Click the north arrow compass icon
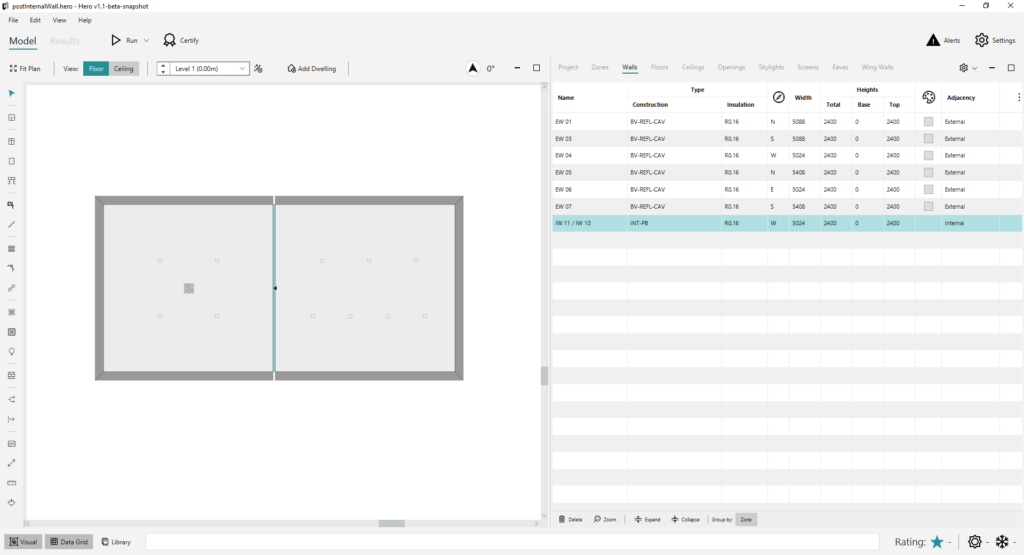This screenshot has height=555, width=1024. (473, 68)
